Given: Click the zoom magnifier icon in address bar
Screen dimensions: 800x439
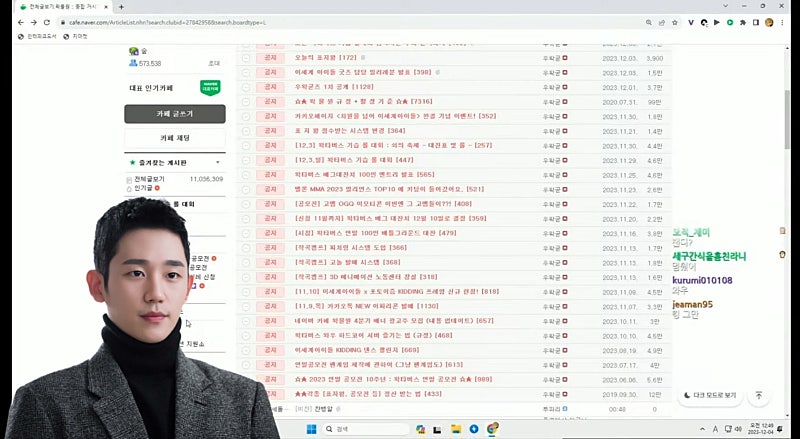Looking at the screenshot, I should (649, 22).
